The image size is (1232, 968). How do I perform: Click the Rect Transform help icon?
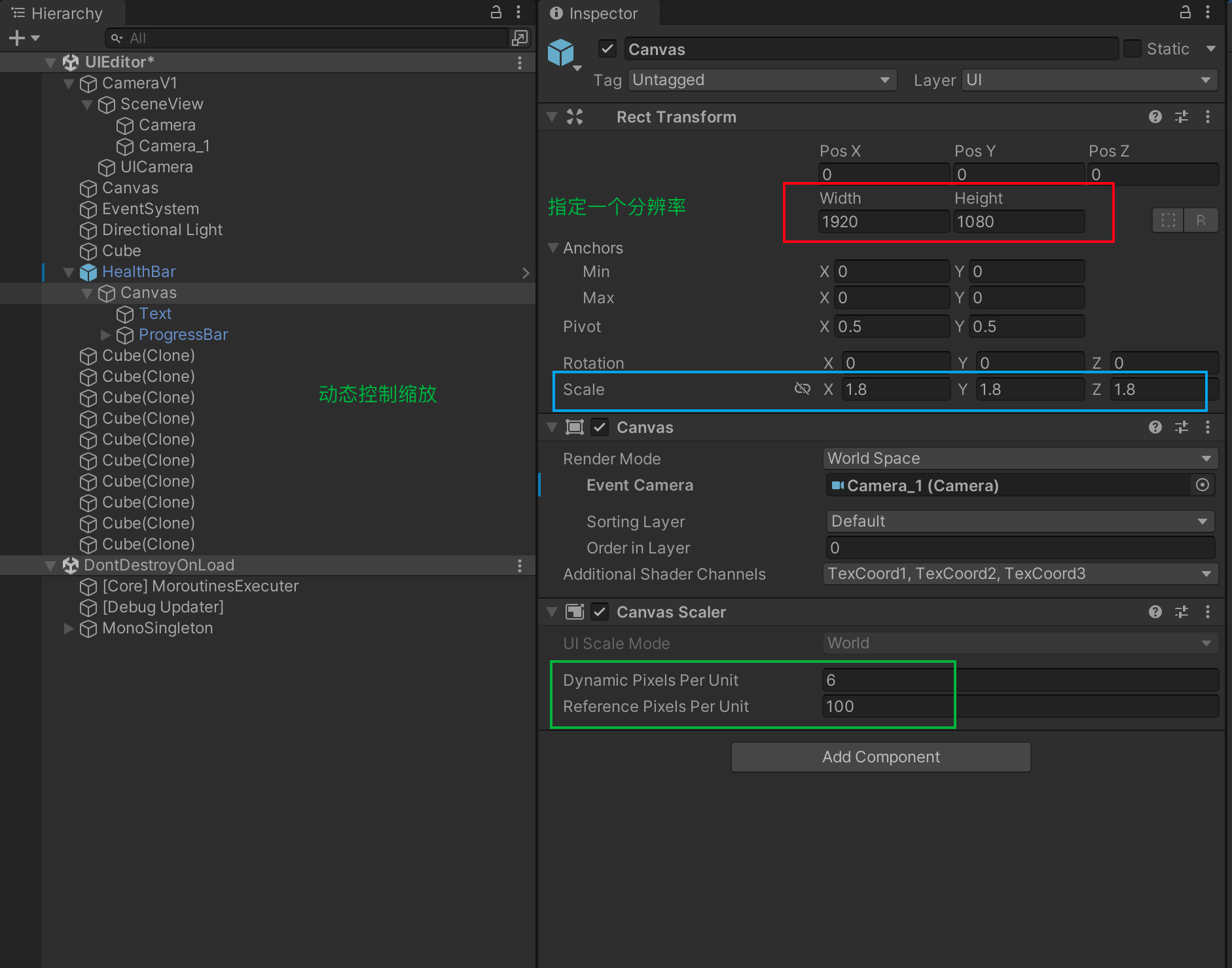pyautogui.click(x=1155, y=117)
